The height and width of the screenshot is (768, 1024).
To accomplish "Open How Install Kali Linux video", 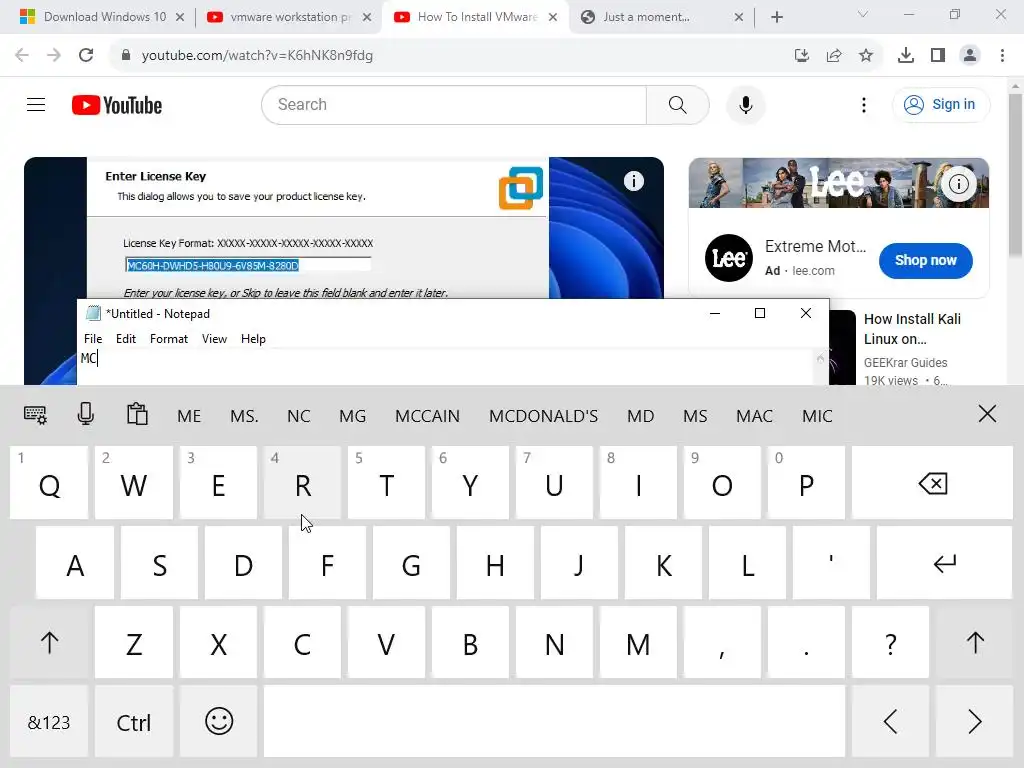I will [x=912, y=328].
